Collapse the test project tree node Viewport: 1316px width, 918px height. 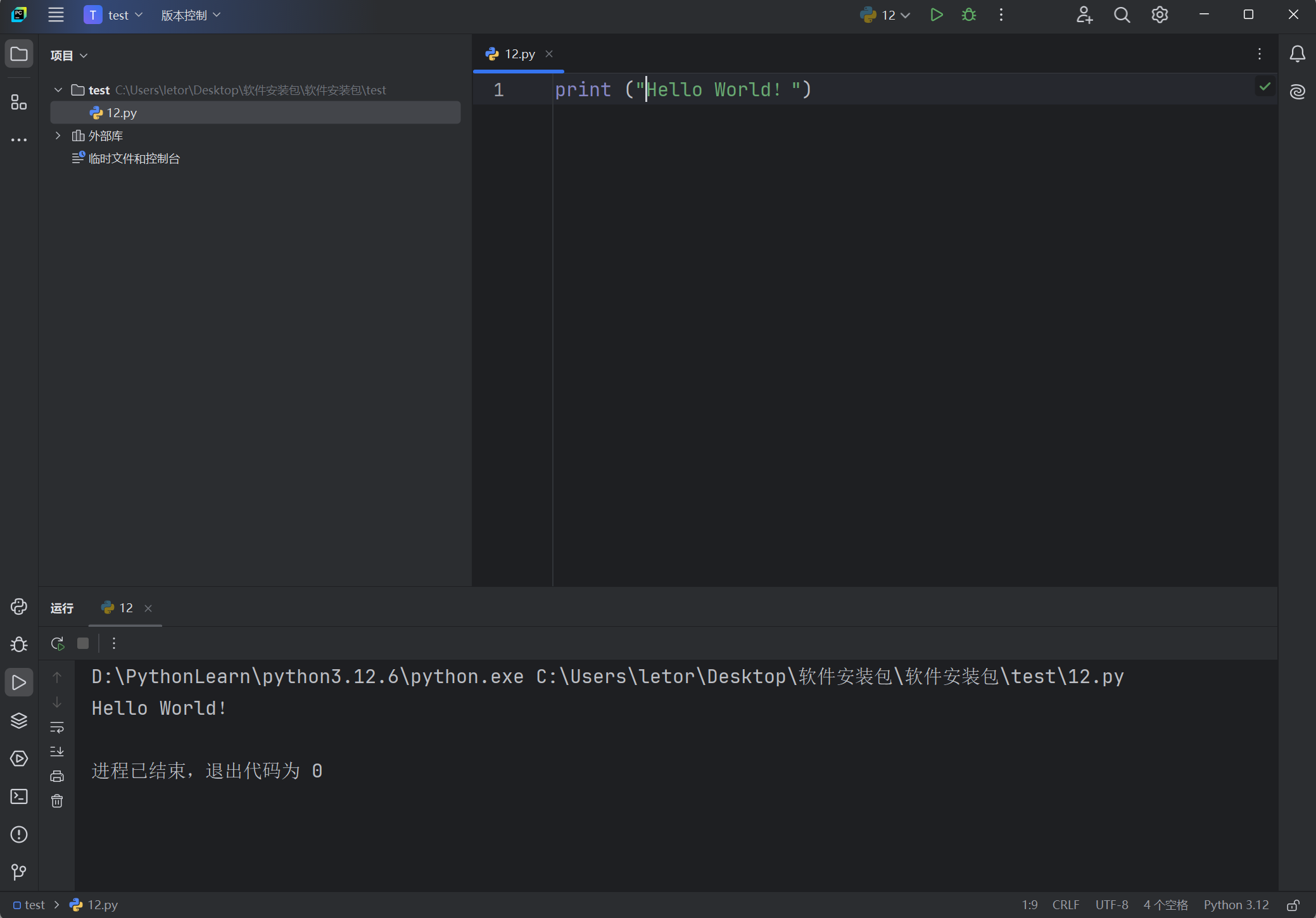[x=58, y=90]
